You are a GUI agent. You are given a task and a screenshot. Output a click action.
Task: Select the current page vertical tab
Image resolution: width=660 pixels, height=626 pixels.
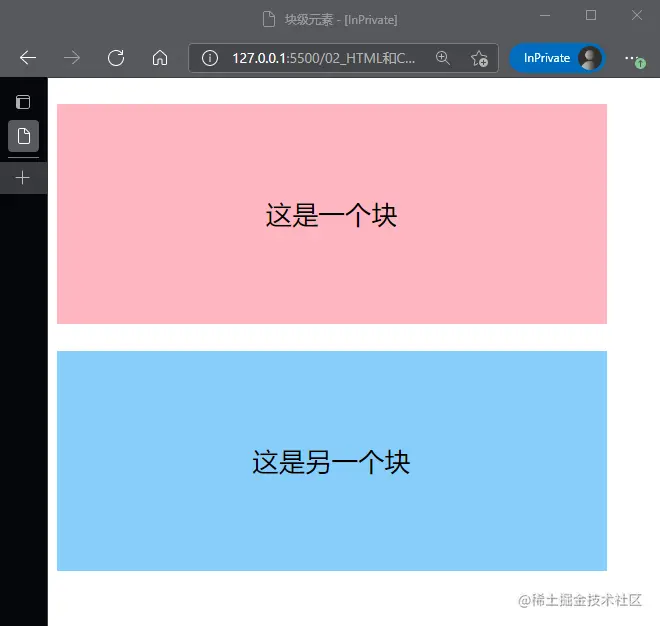pos(24,136)
